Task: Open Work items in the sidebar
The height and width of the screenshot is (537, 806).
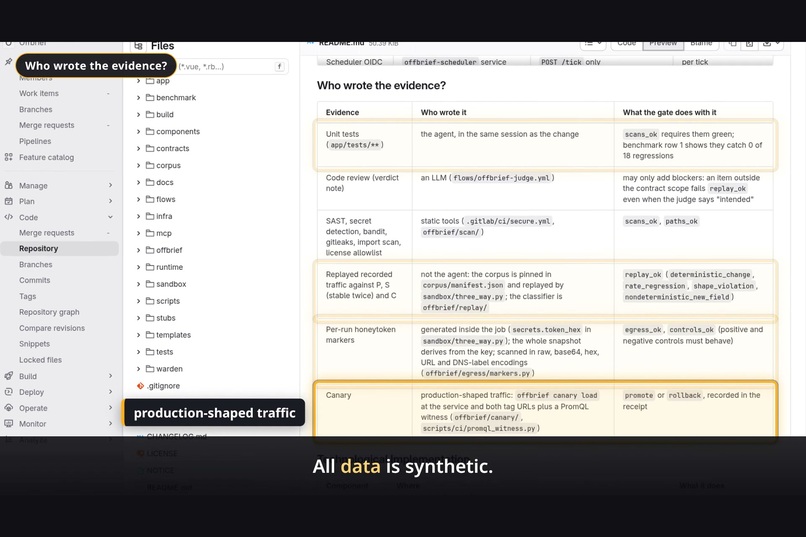Action: tap(39, 94)
